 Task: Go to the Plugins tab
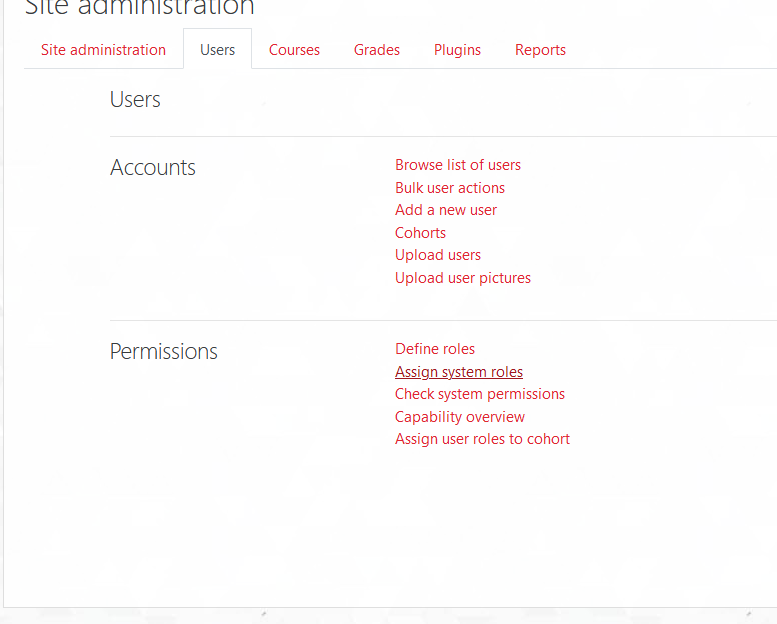[x=457, y=50]
